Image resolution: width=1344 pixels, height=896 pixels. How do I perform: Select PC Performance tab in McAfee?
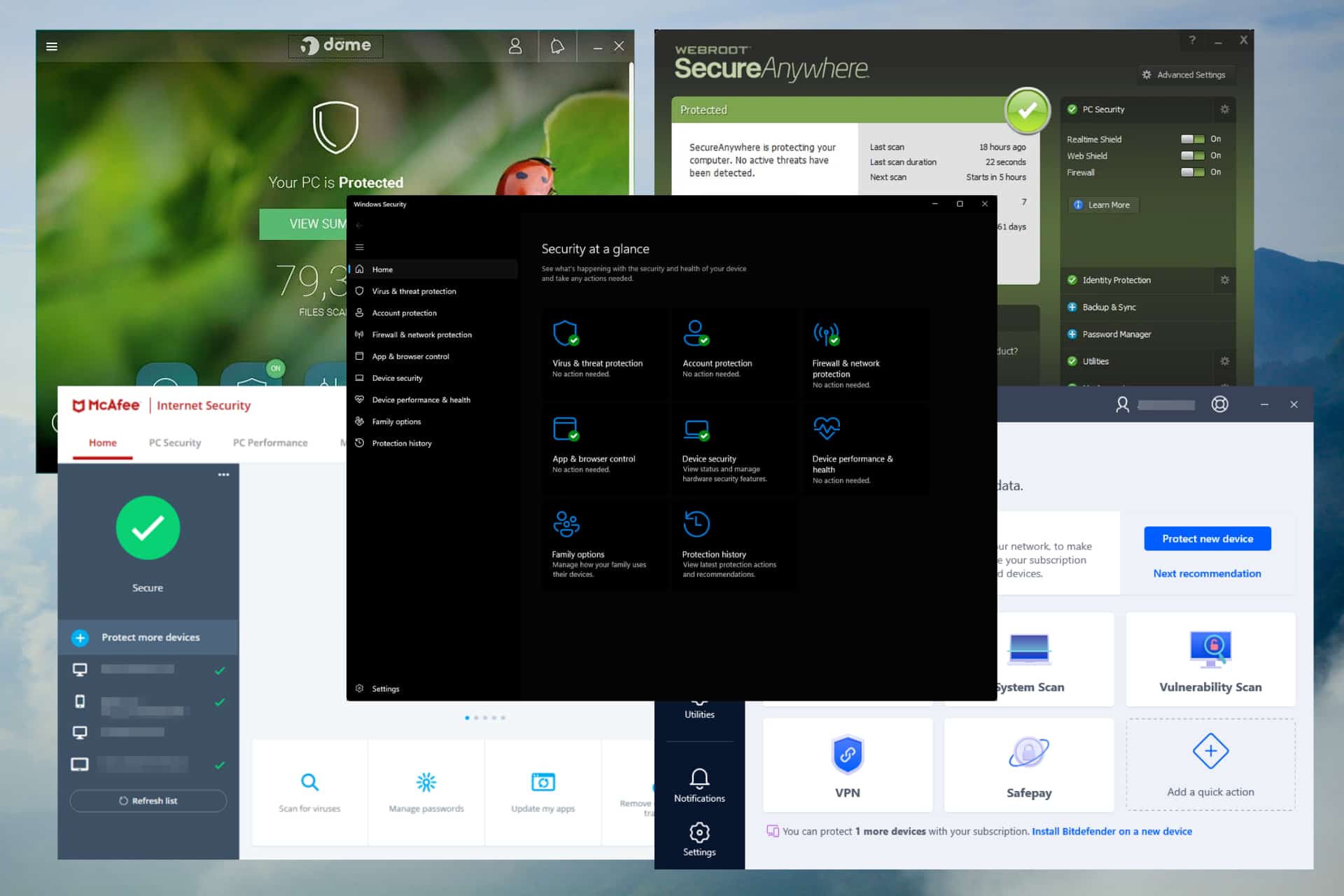click(x=268, y=442)
